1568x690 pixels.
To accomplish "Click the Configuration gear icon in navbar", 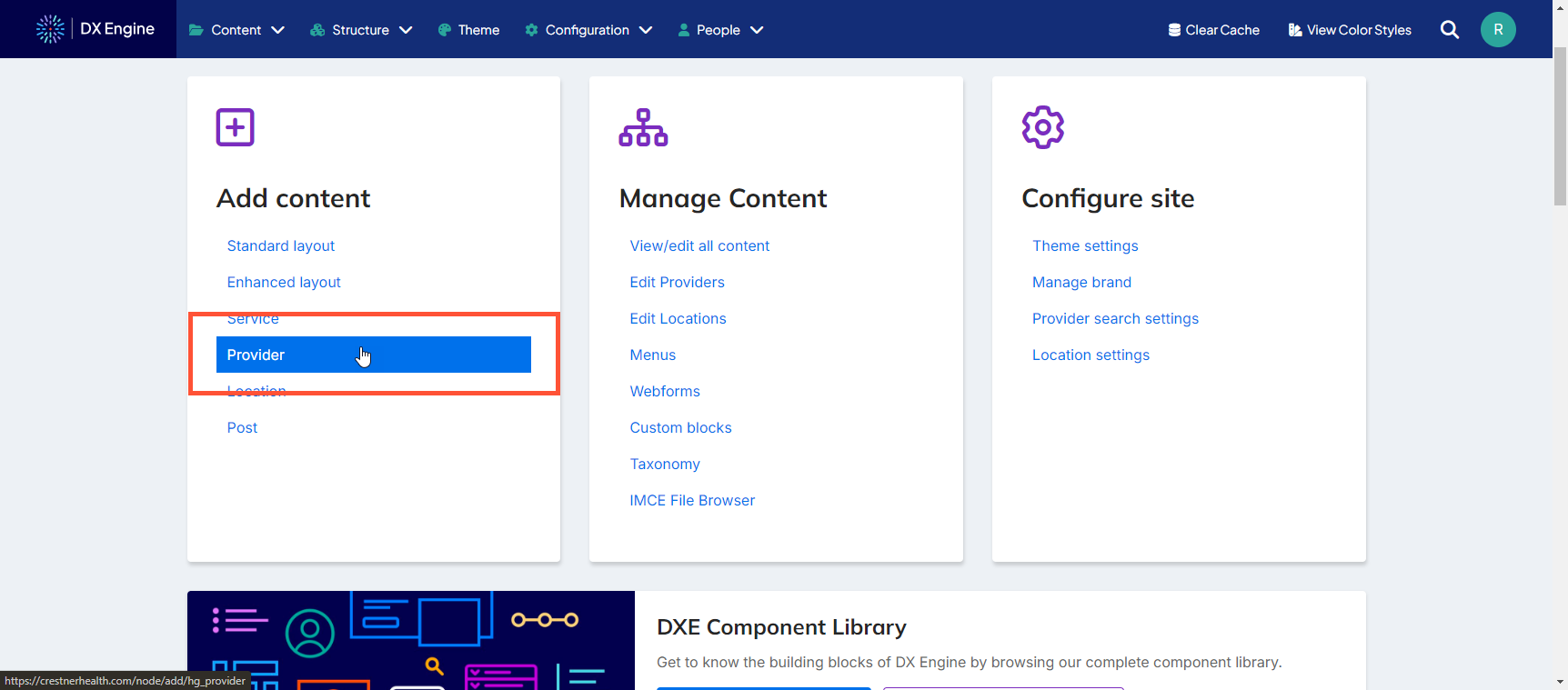I will (x=532, y=30).
